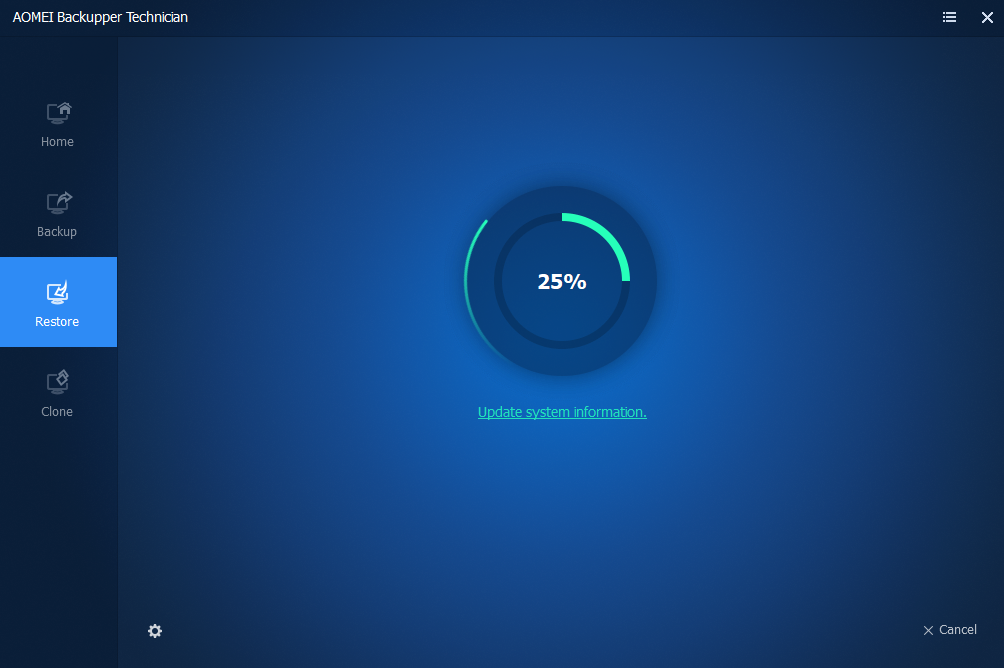Go to the Clone section
1004x668 pixels.
(58, 395)
